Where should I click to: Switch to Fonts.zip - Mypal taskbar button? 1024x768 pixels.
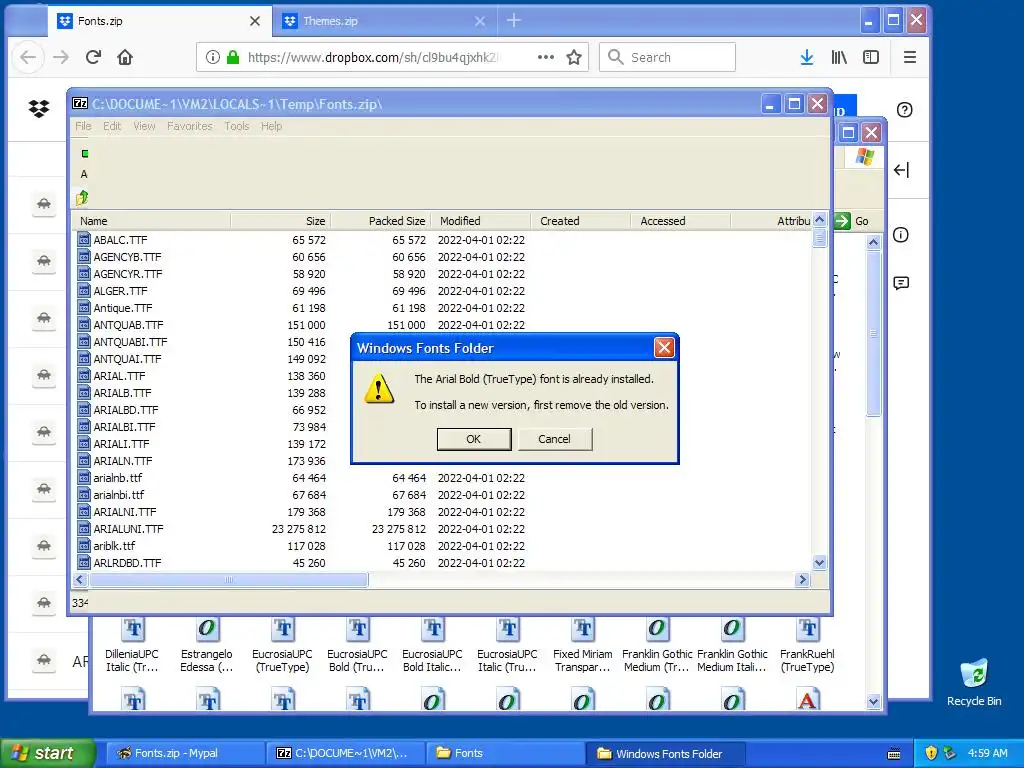184,753
